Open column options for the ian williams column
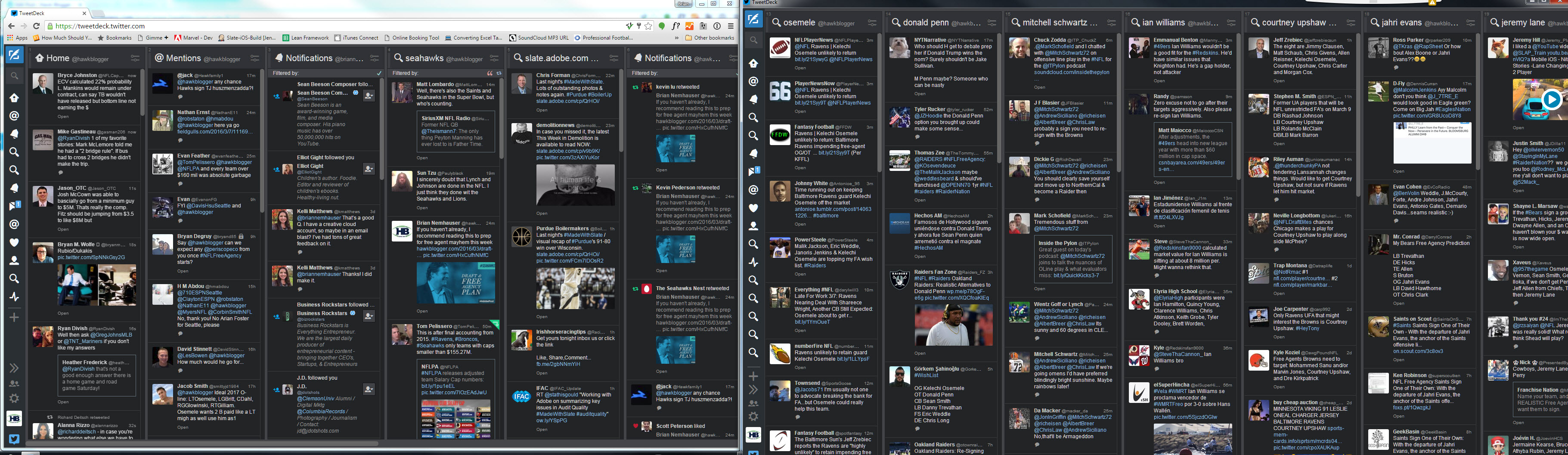1568x455 pixels. pyautogui.click(x=1231, y=22)
